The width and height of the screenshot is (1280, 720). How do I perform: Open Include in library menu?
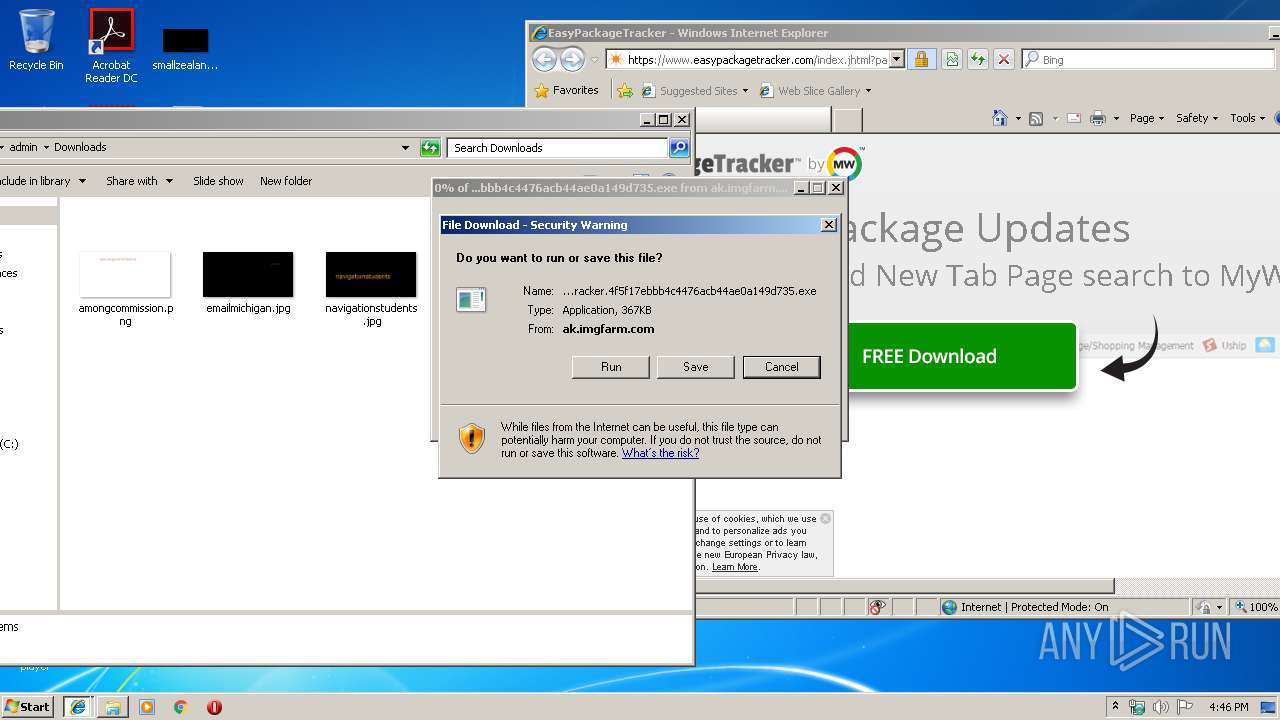(x=43, y=181)
